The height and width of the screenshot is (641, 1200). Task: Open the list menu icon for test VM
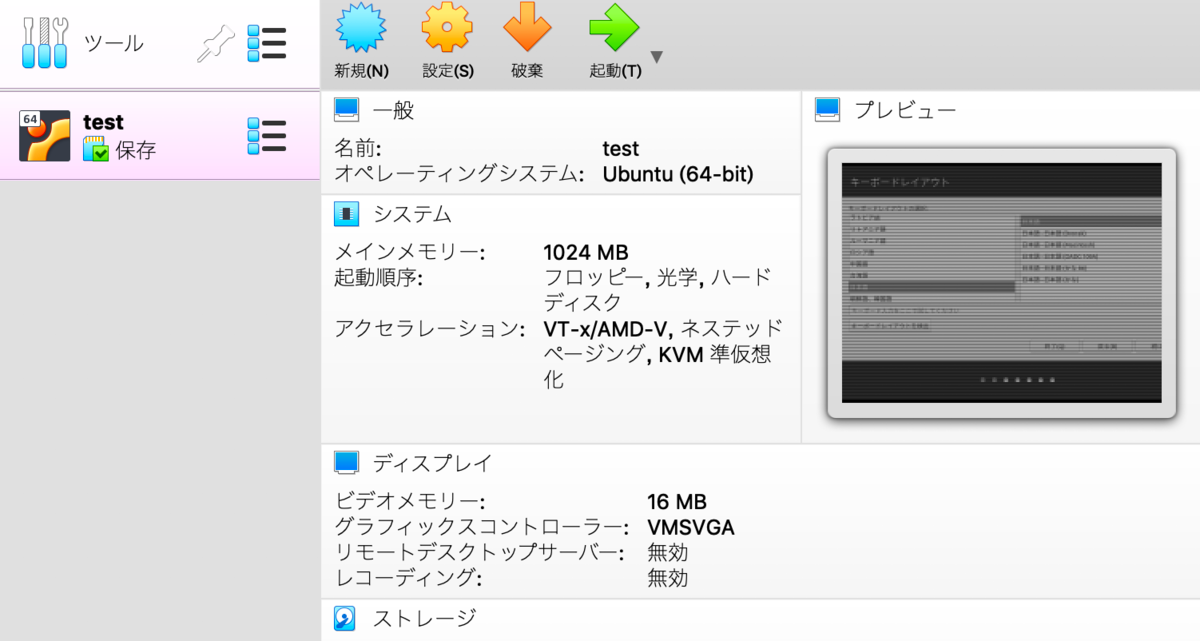pyautogui.click(x=267, y=136)
